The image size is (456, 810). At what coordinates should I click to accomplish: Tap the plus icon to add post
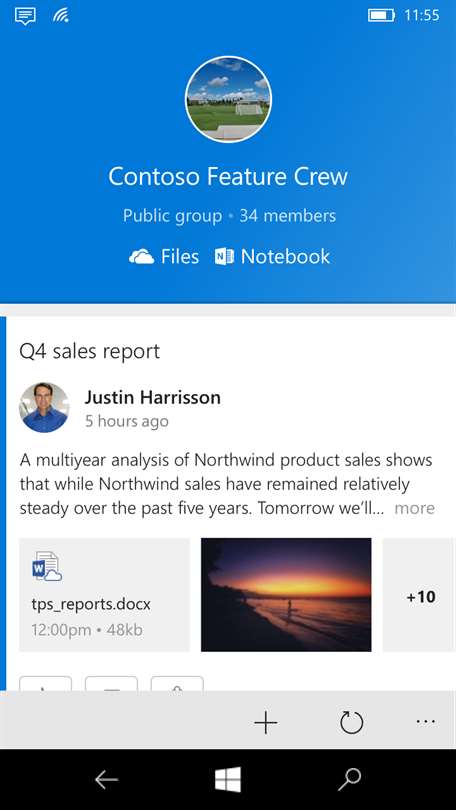[x=266, y=722]
